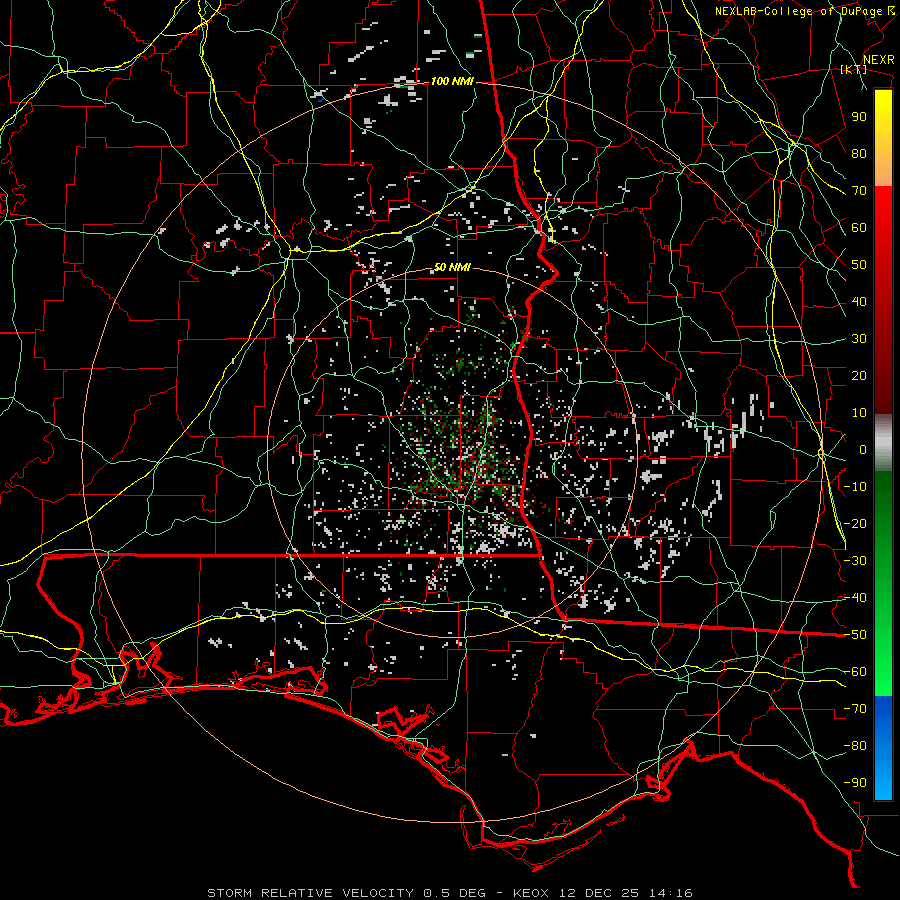Click the legend value '-30'

pos(855,561)
